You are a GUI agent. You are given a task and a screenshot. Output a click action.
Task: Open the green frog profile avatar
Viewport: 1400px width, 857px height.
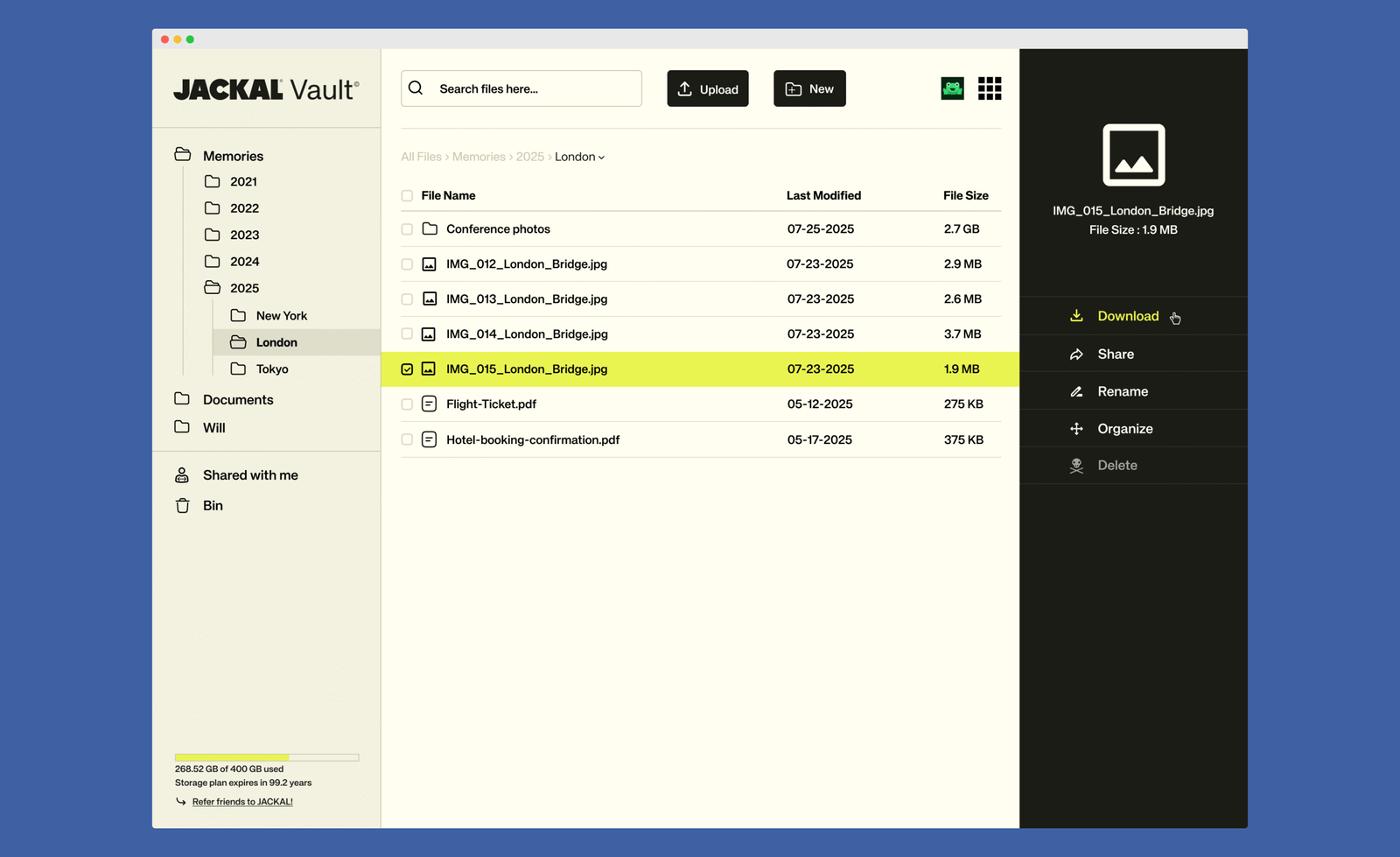click(x=952, y=88)
